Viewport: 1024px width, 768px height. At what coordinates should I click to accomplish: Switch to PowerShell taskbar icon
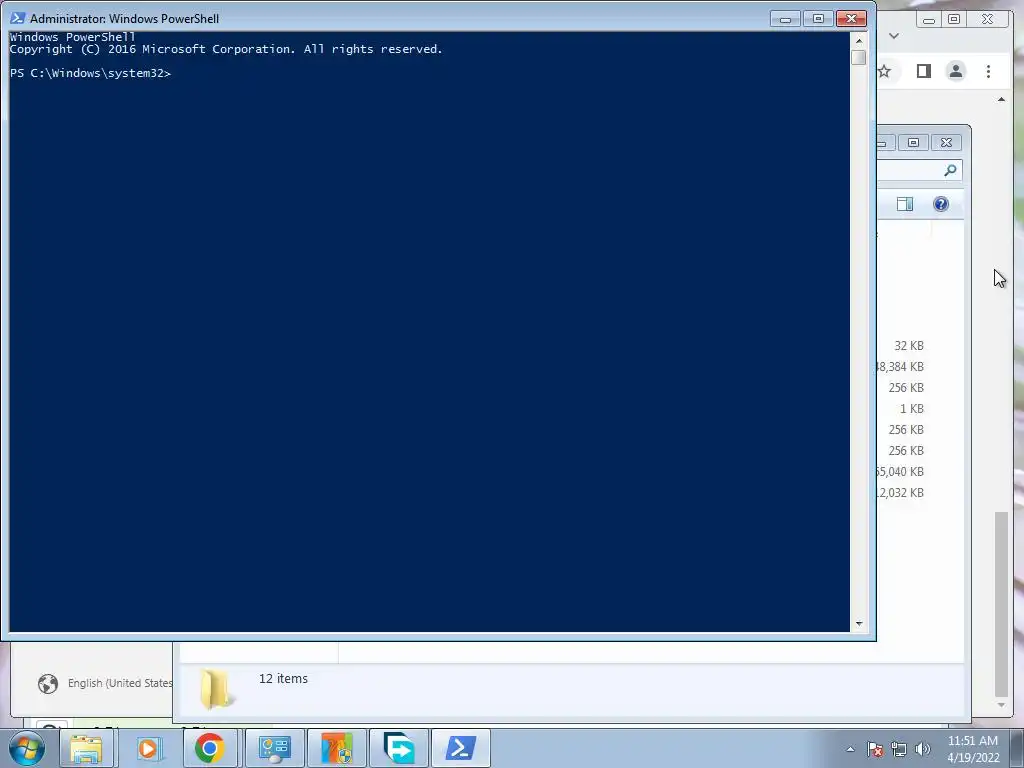[461, 748]
